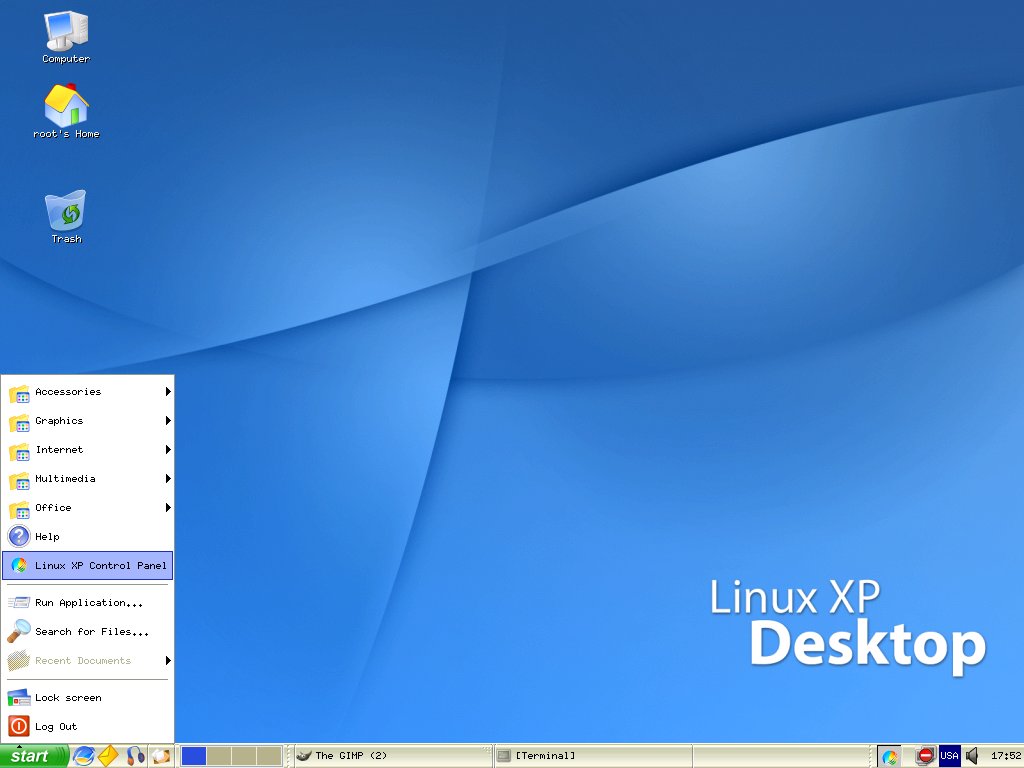The width and height of the screenshot is (1024, 768).
Task: Open the Accessories submenu
Action: coord(88,392)
